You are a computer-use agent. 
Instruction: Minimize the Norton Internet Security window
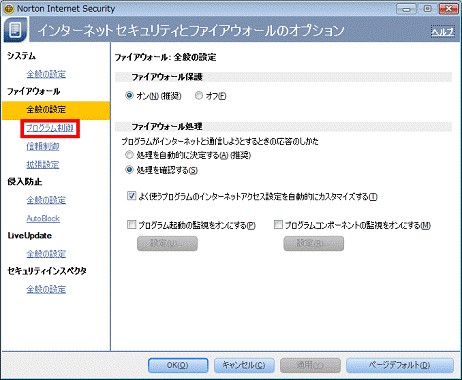click(406, 9)
